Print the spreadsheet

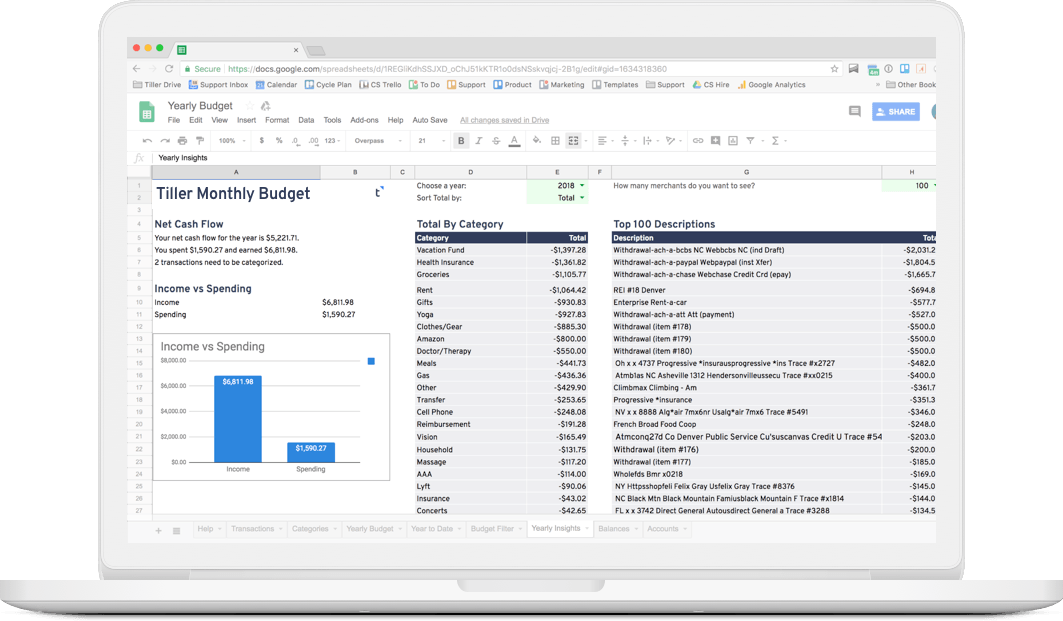click(x=182, y=141)
